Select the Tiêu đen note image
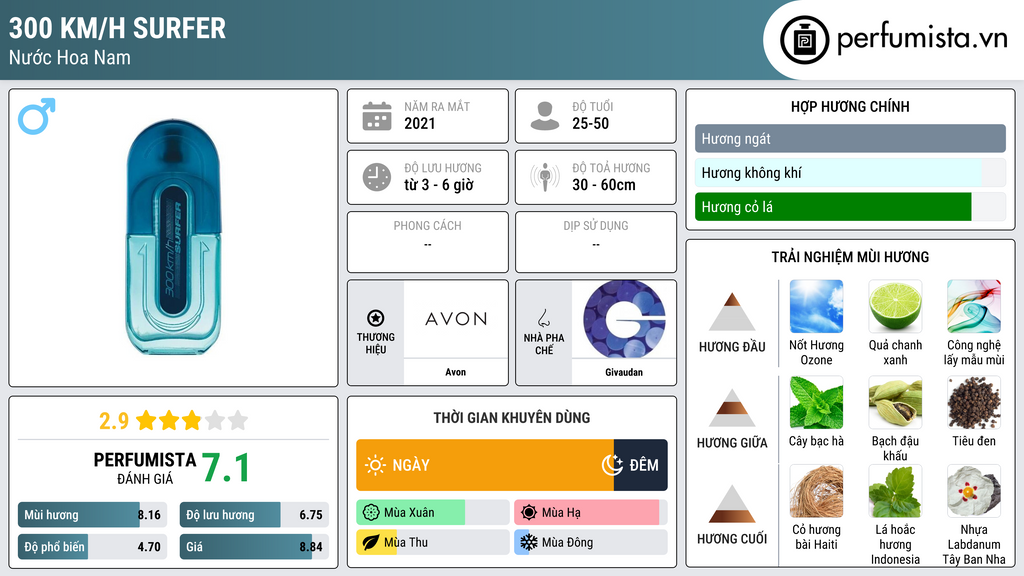The image size is (1024, 576). click(974, 402)
